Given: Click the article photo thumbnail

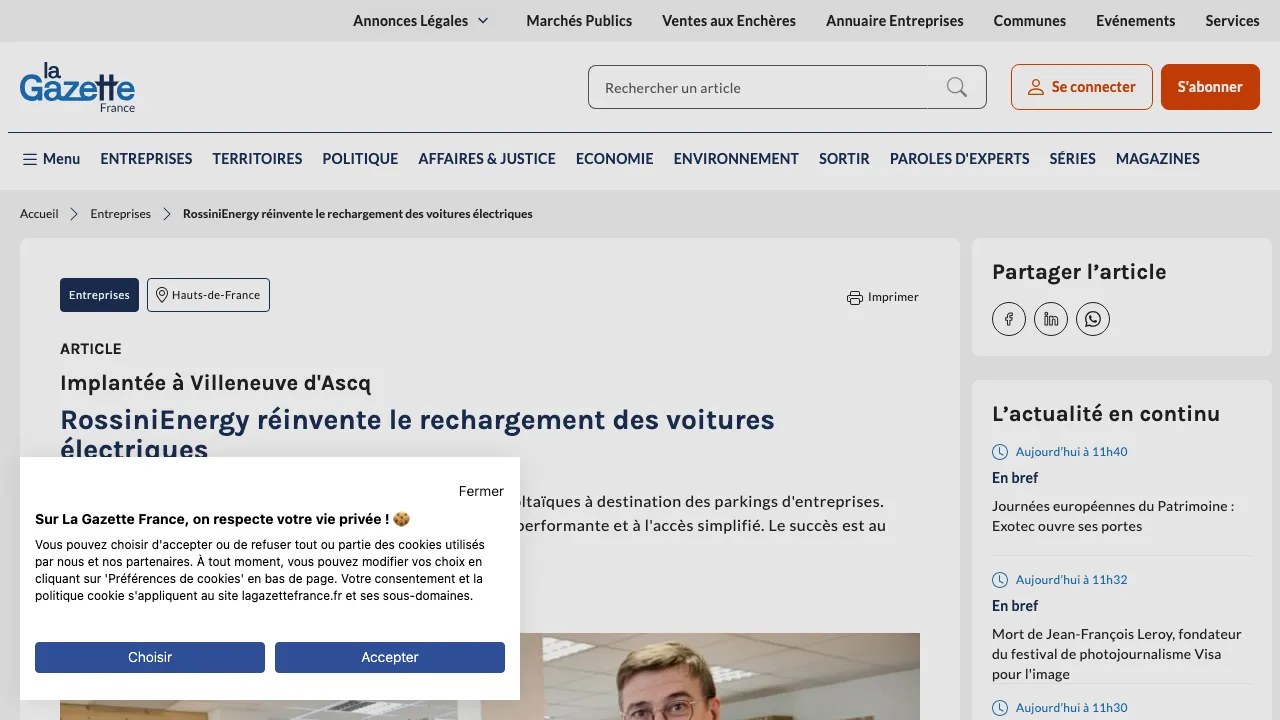Looking at the screenshot, I should (720, 676).
